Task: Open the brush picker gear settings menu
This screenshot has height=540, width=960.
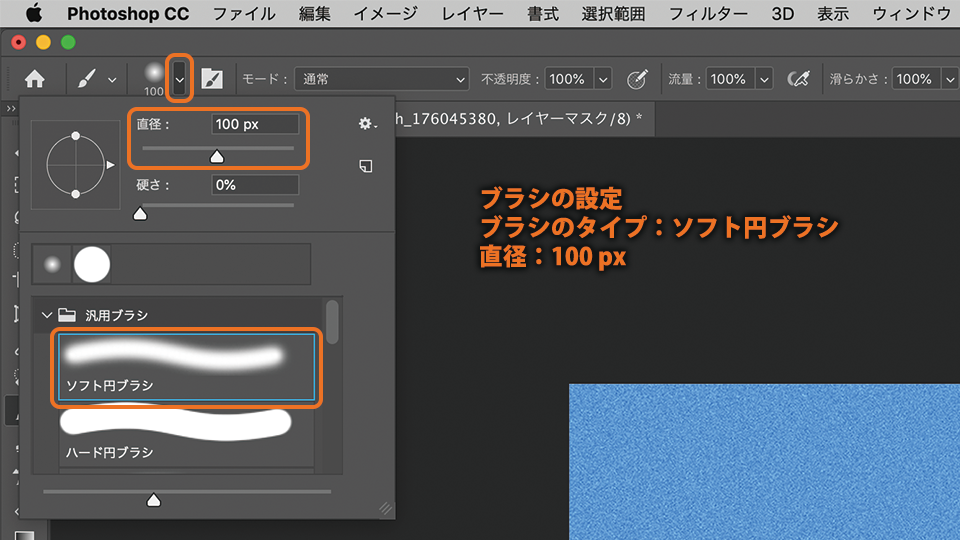Action: pyautogui.click(x=367, y=124)
